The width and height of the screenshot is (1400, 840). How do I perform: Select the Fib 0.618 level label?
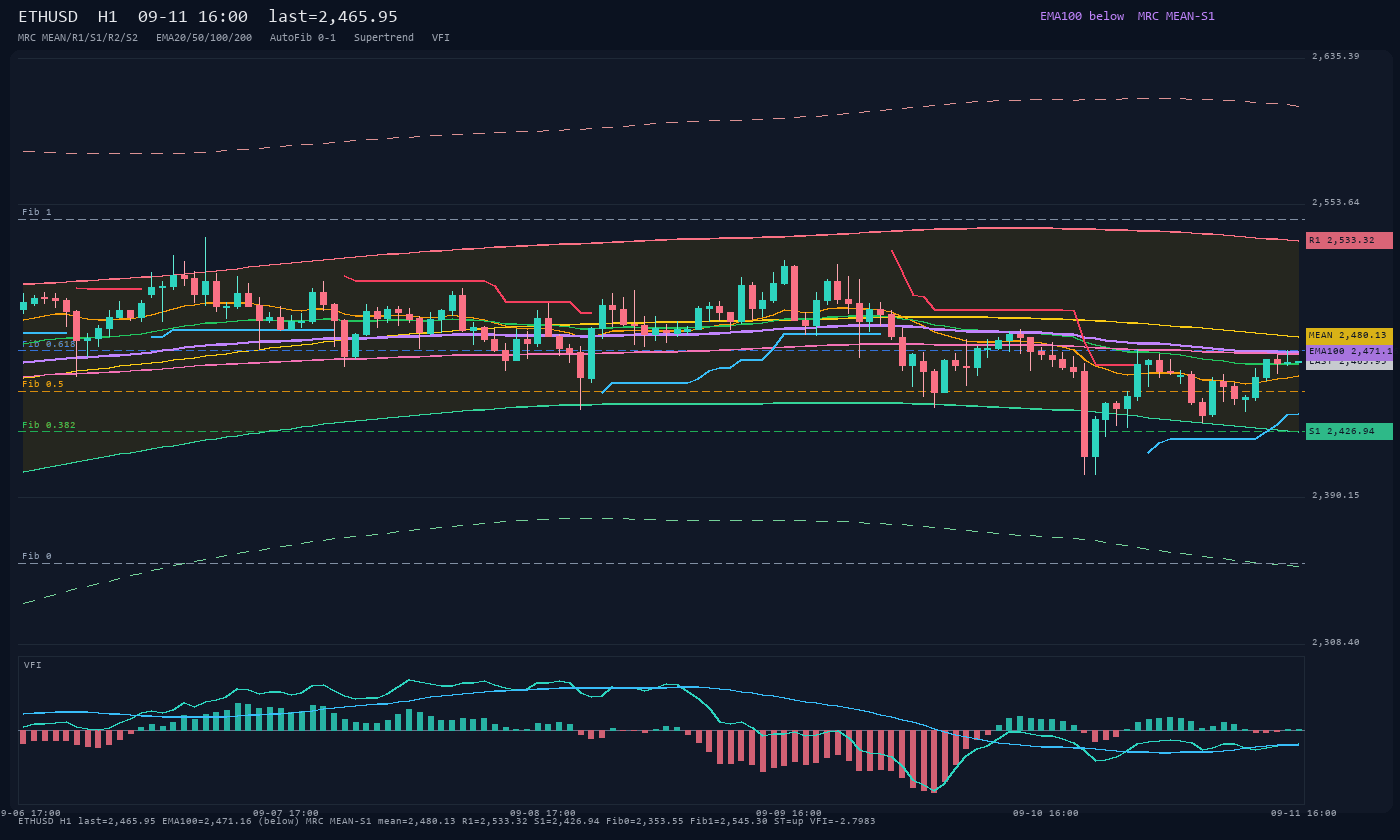point(49,344)
